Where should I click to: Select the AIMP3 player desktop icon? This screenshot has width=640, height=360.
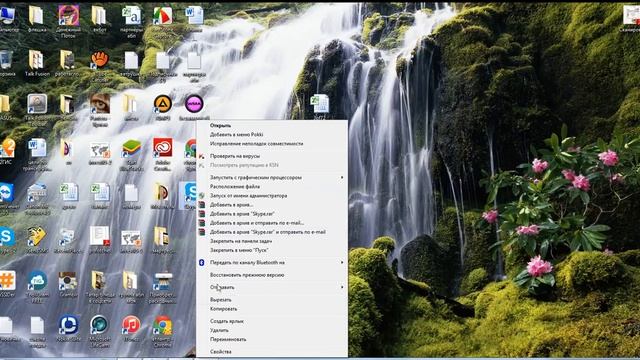point(162,104)
